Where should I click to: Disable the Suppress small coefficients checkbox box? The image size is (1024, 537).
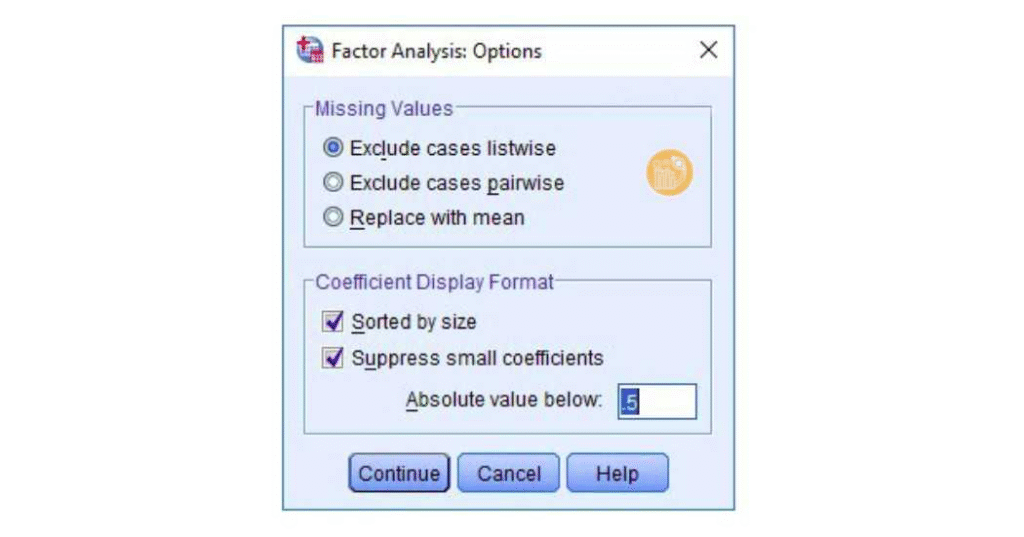pyautogui.click(x=333, y=357)
